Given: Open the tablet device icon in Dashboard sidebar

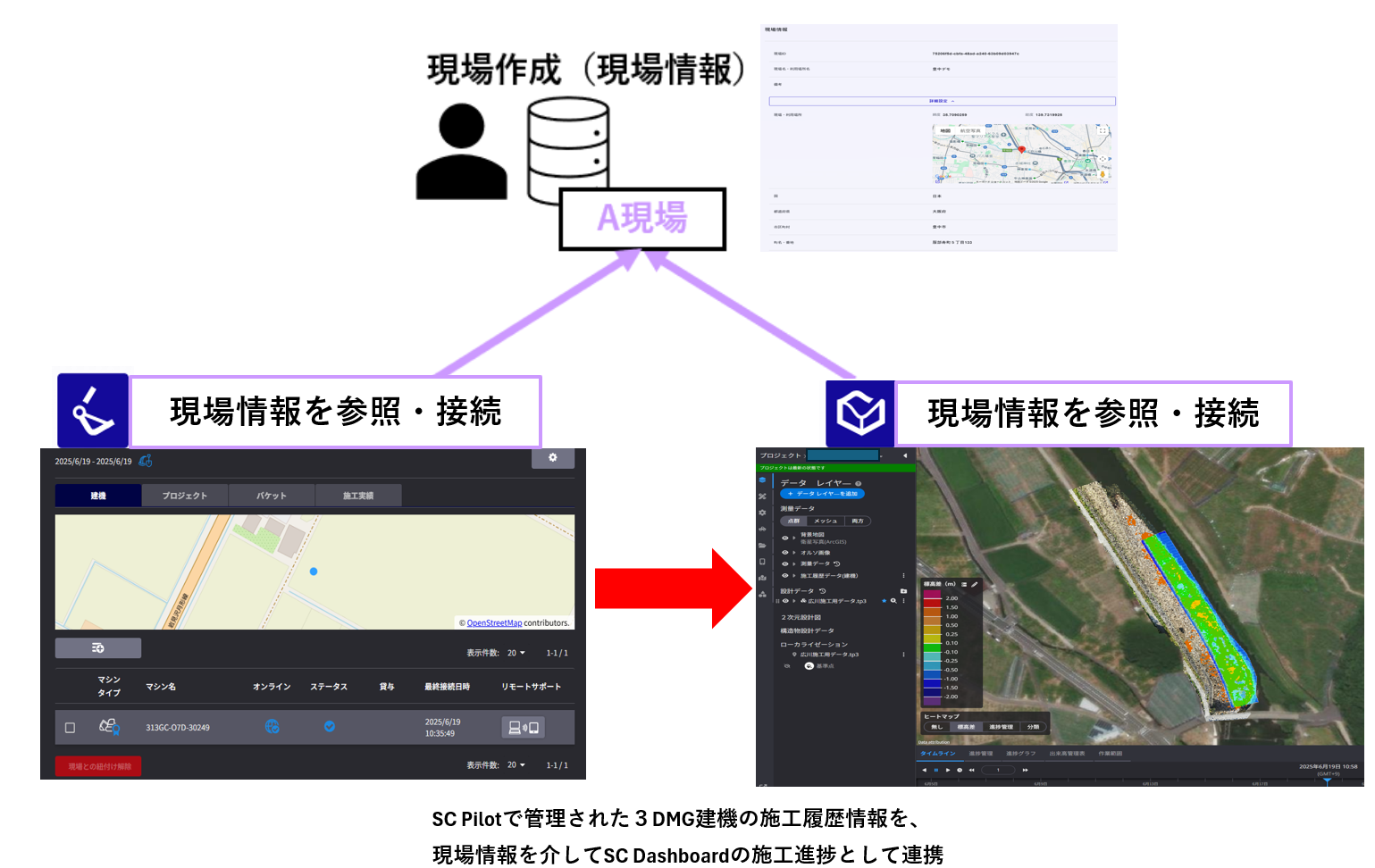Looking at the screenshot, I should (762, 562).
